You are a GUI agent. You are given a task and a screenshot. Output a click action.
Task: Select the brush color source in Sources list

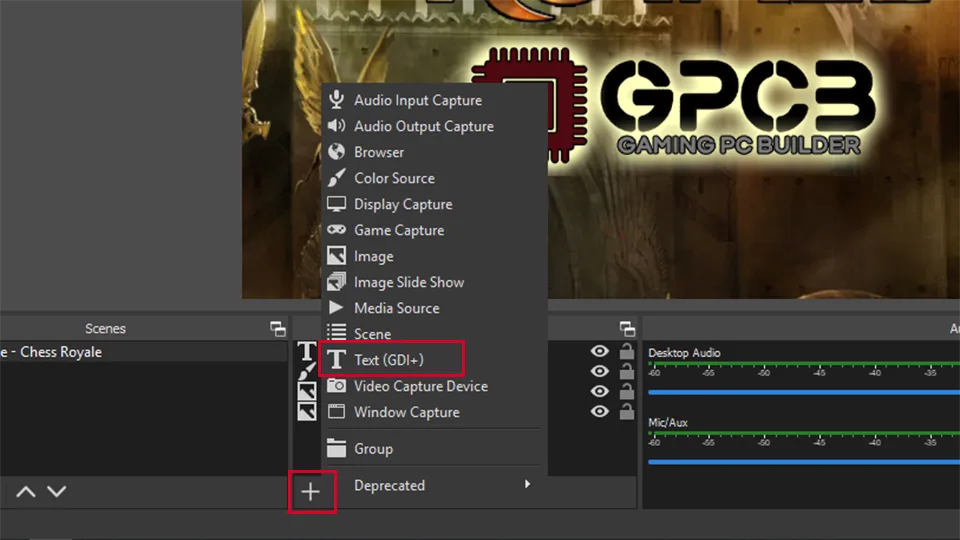coord(307,371)
